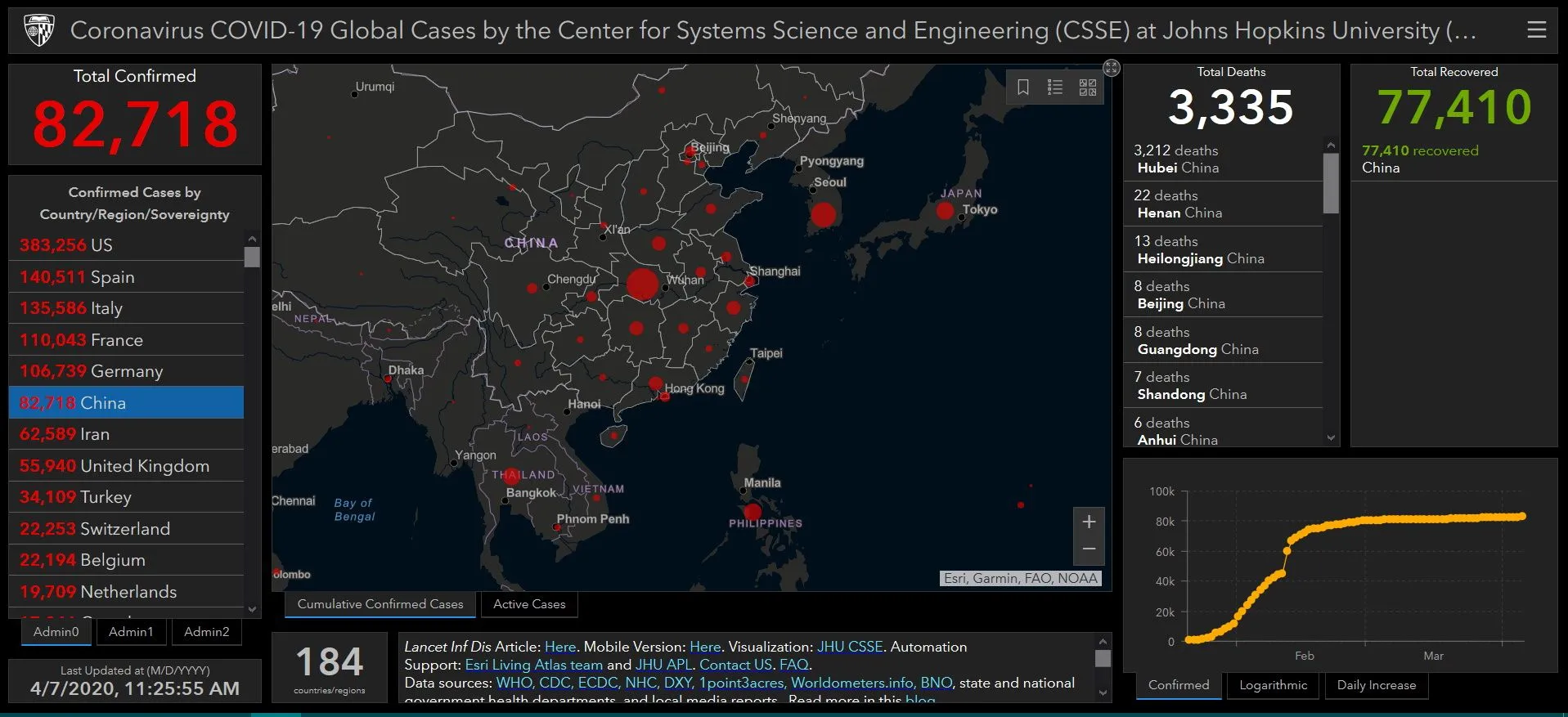The height and width of the screenshot is (717, 1568).
Task: Click the Johns Hopkins shield logo
Action: (38, 30)
